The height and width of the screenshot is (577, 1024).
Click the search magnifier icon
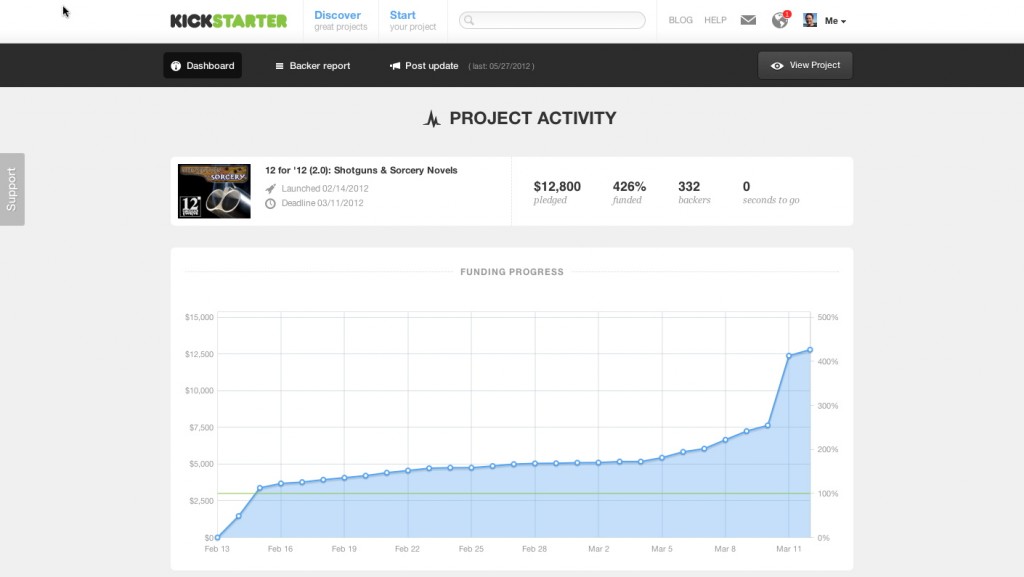pyautogui.click(x=469, y=20)
